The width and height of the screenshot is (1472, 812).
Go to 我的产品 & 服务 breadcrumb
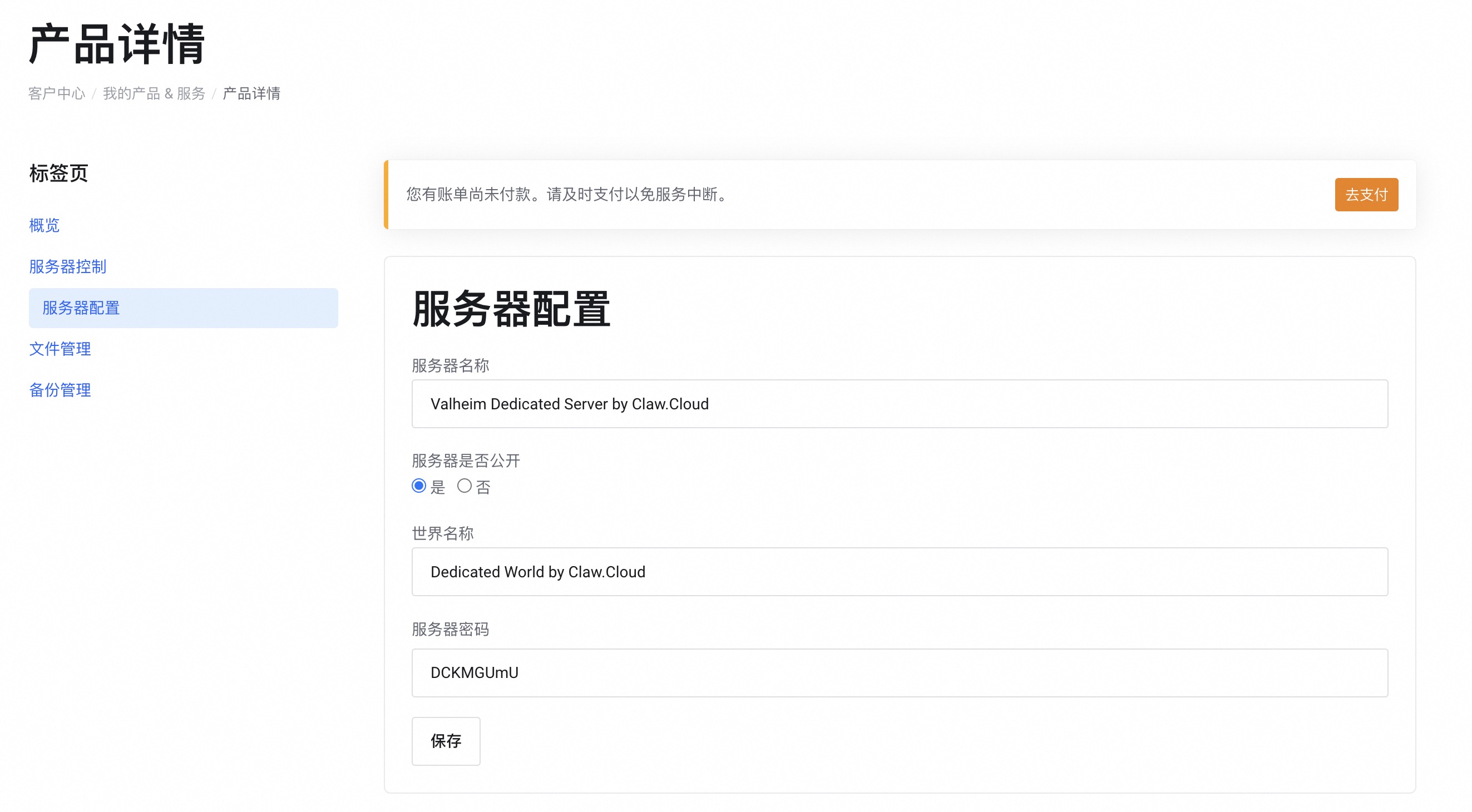[154, 93]
